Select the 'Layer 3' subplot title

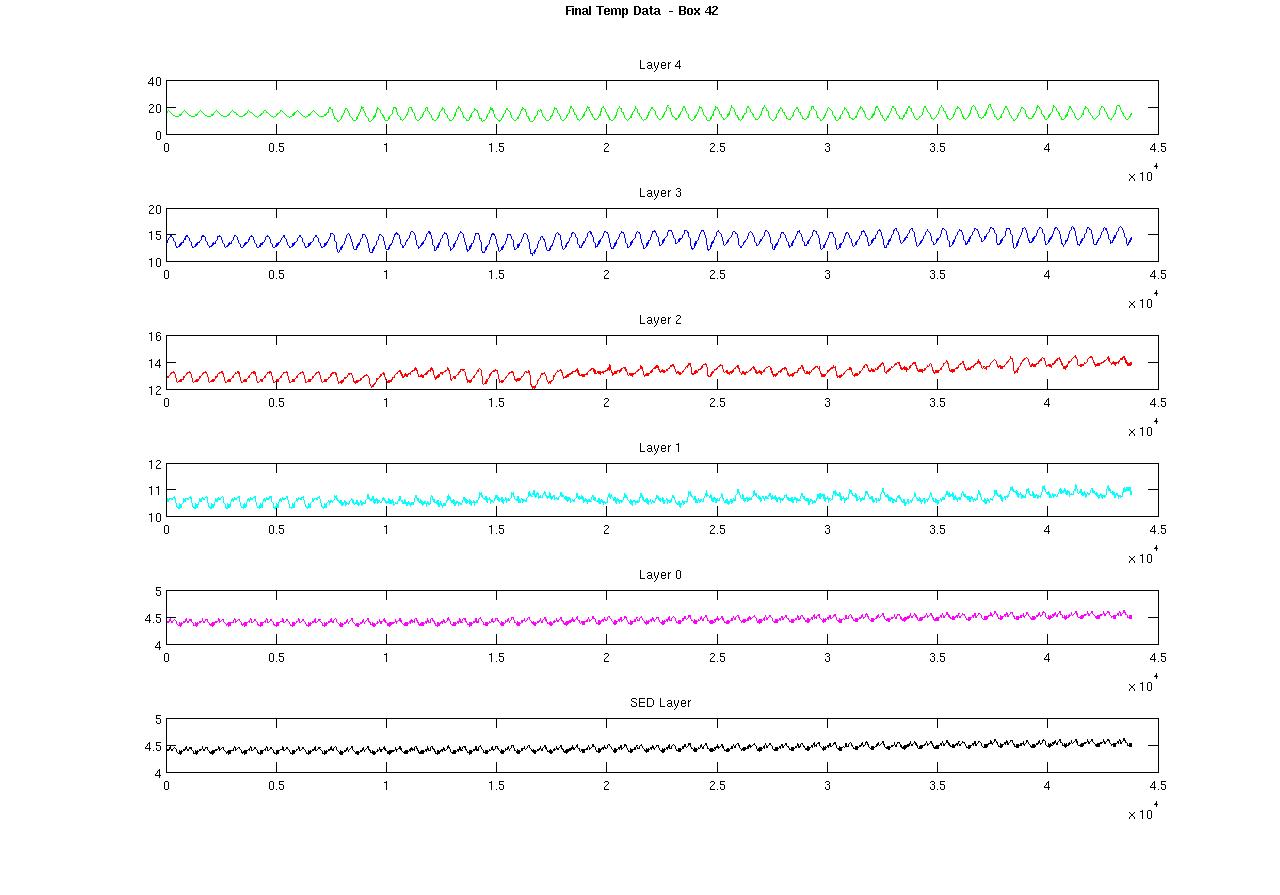pos(660,193)
